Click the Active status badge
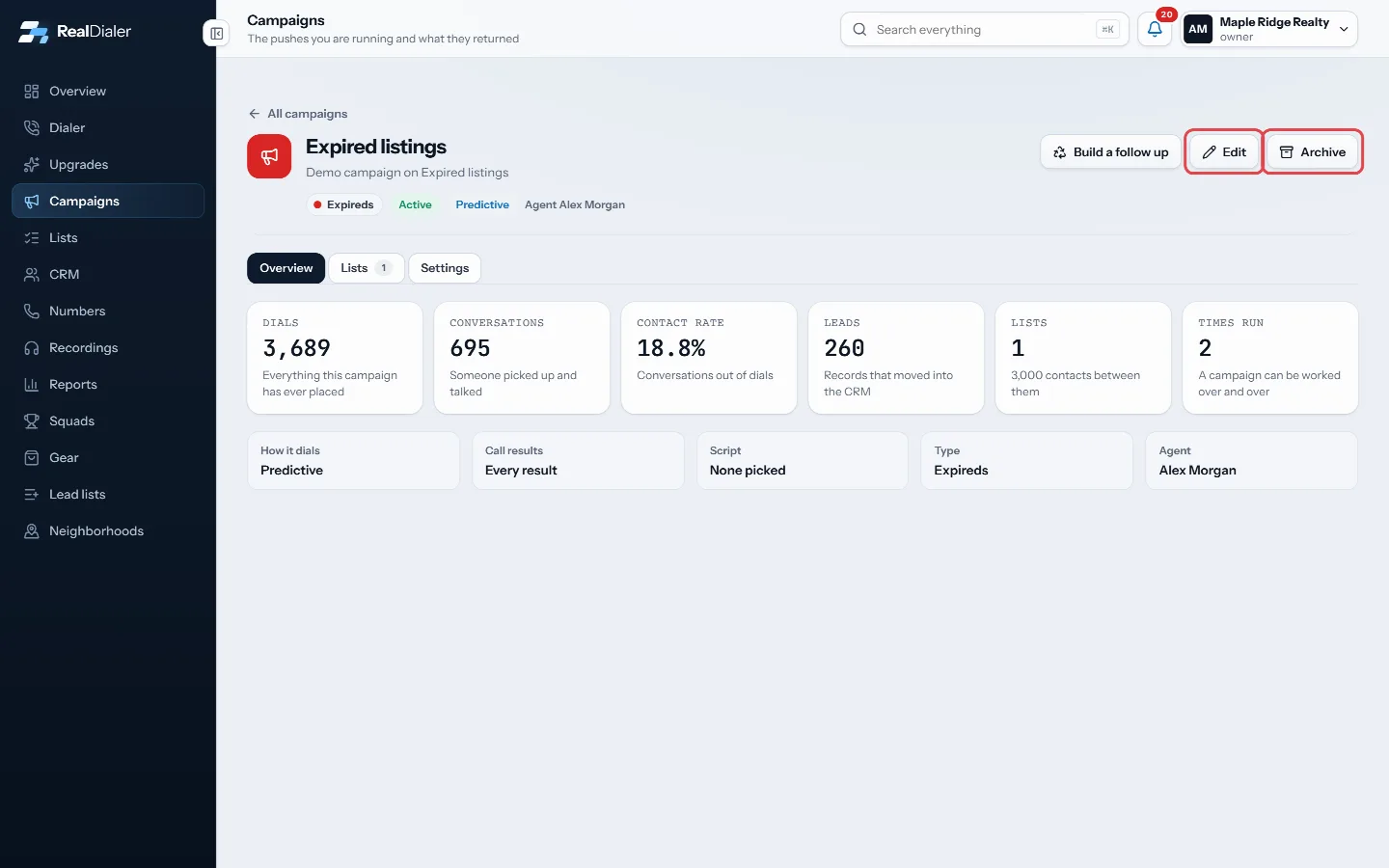 pos(415,204)
